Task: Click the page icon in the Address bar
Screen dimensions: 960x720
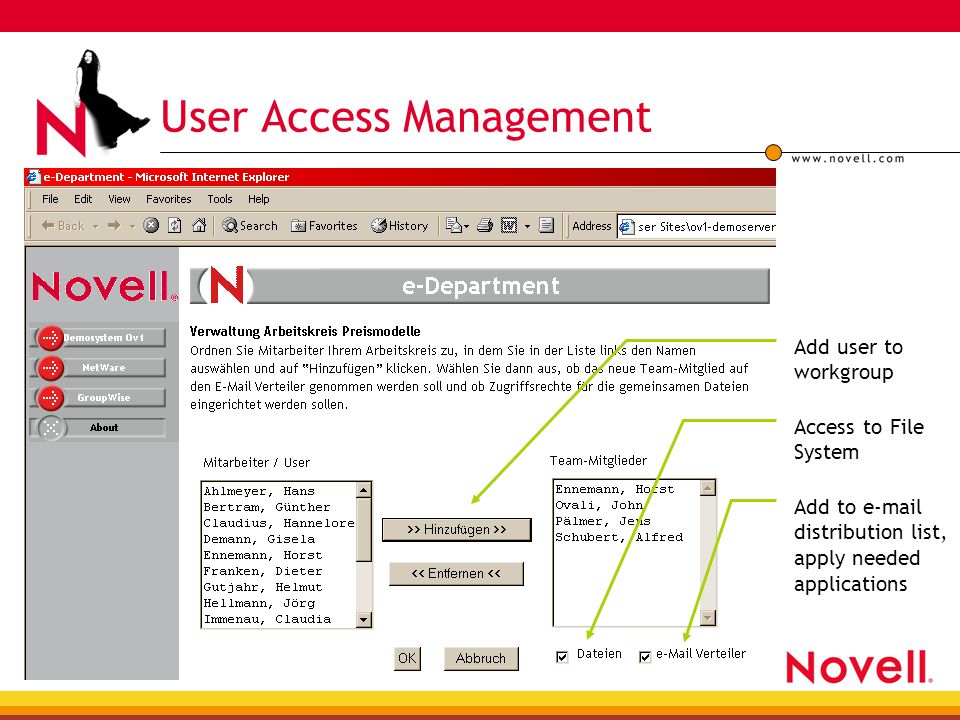Action: pos(626,227)
